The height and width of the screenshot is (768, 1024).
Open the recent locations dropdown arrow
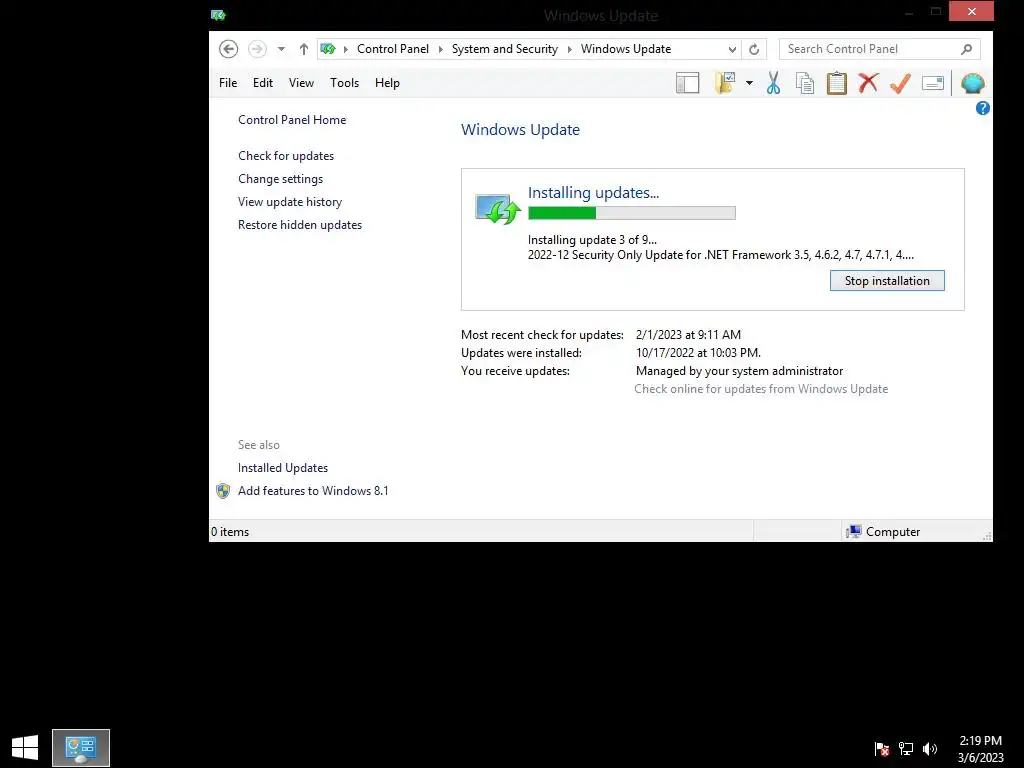pyautogui.click(x=281, y=49)
